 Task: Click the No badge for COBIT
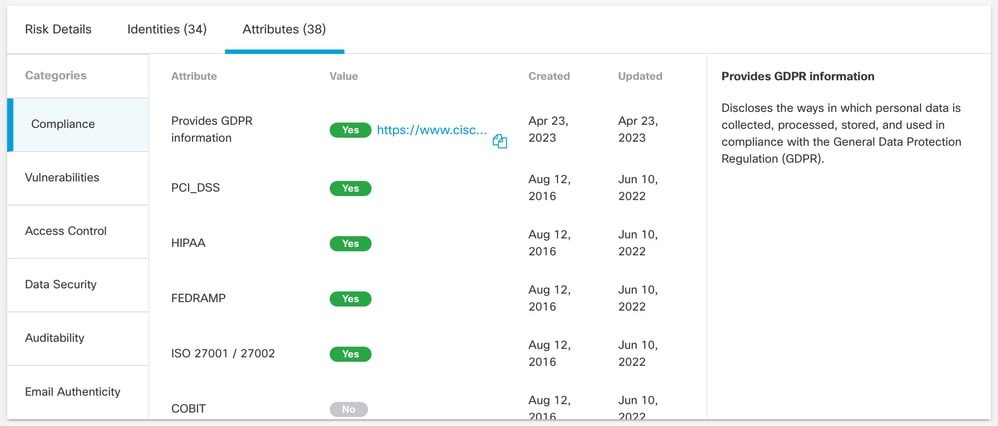pyautogui.click(x=349, y=409)
